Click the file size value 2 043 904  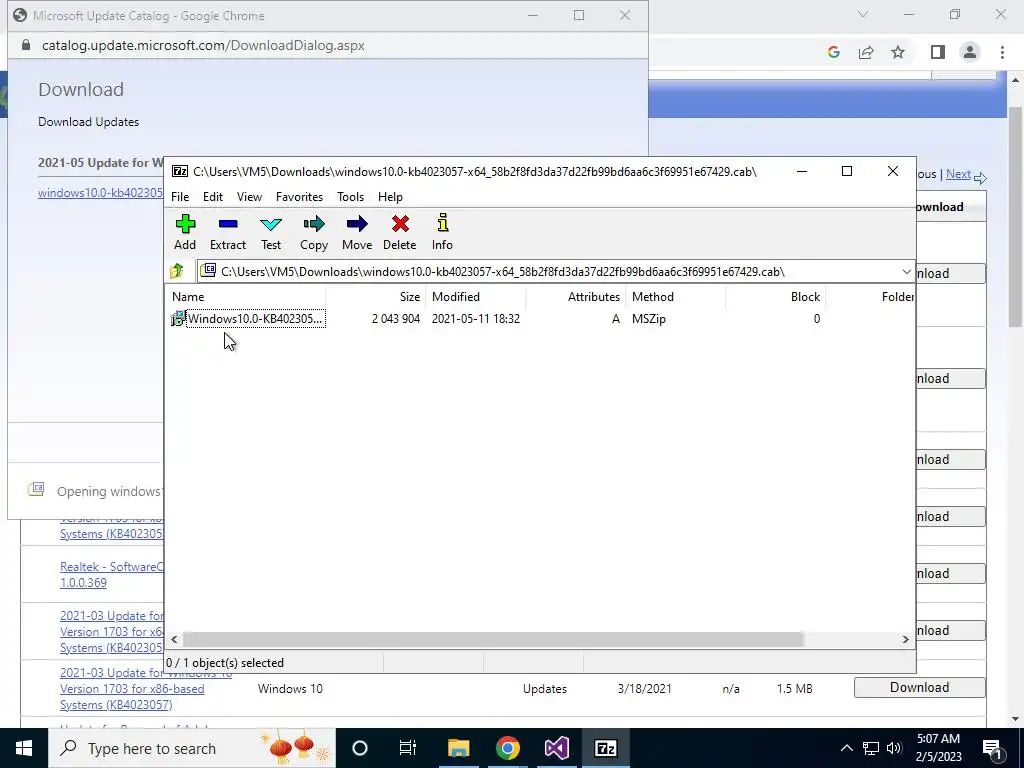coord(396,319)
